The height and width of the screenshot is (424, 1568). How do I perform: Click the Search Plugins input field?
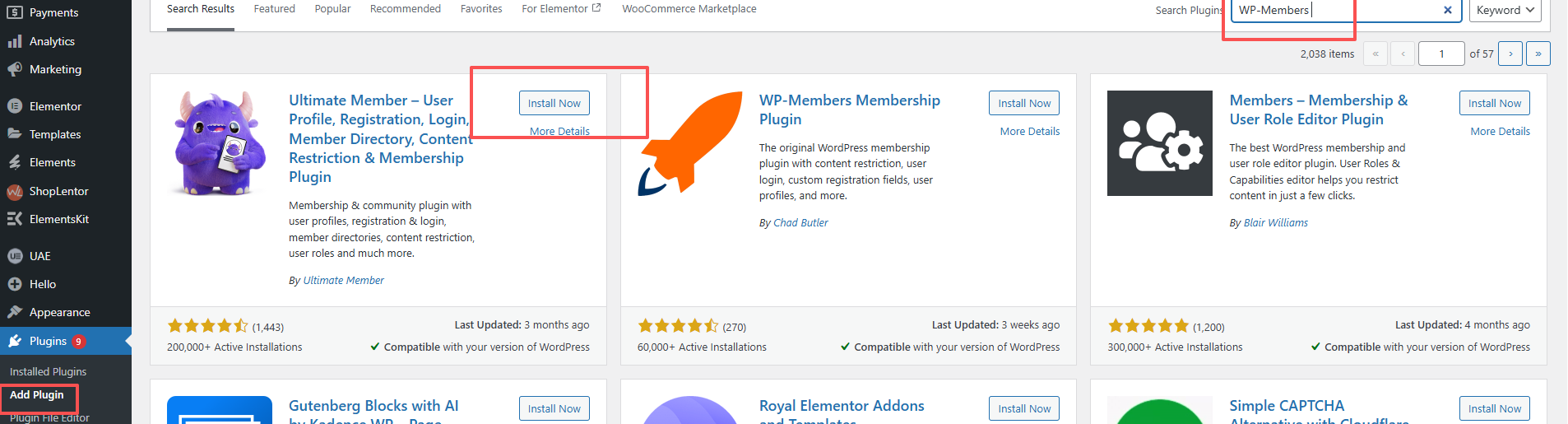pos(1346,10)
